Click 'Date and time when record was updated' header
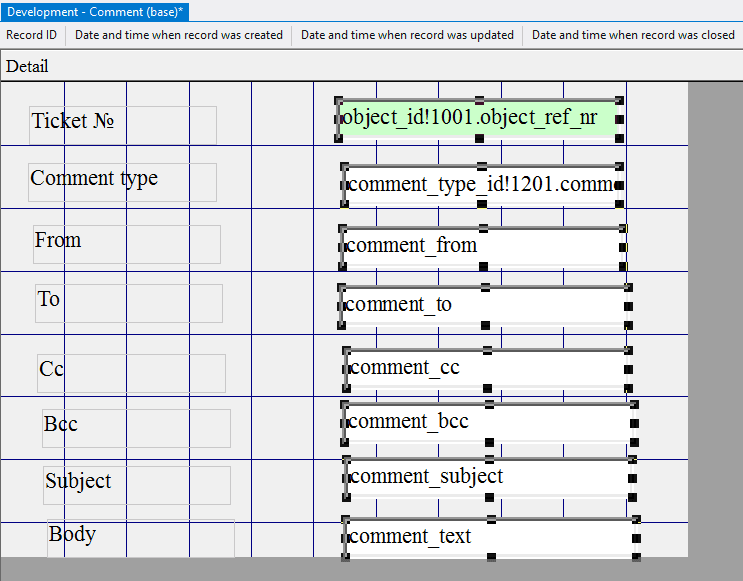Viewport: 743px width, 581px height. click(x=407, y=35)
